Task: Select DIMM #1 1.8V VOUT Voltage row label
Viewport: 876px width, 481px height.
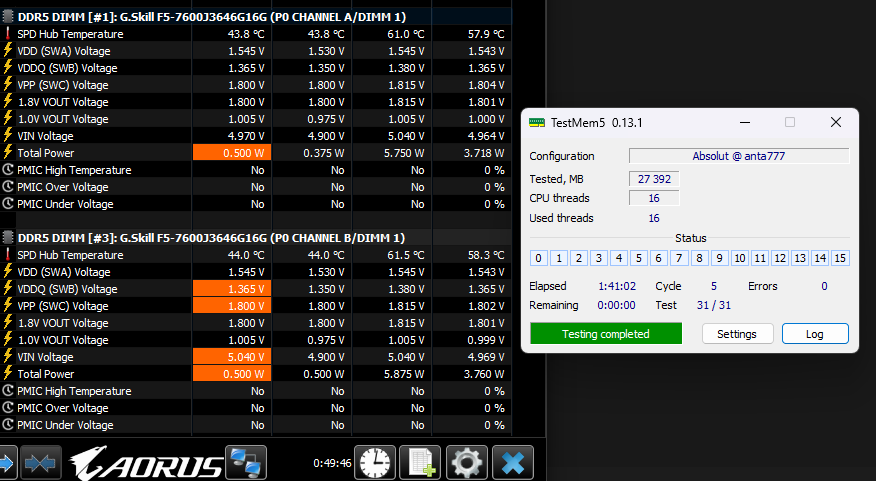Action: (63, 102)
